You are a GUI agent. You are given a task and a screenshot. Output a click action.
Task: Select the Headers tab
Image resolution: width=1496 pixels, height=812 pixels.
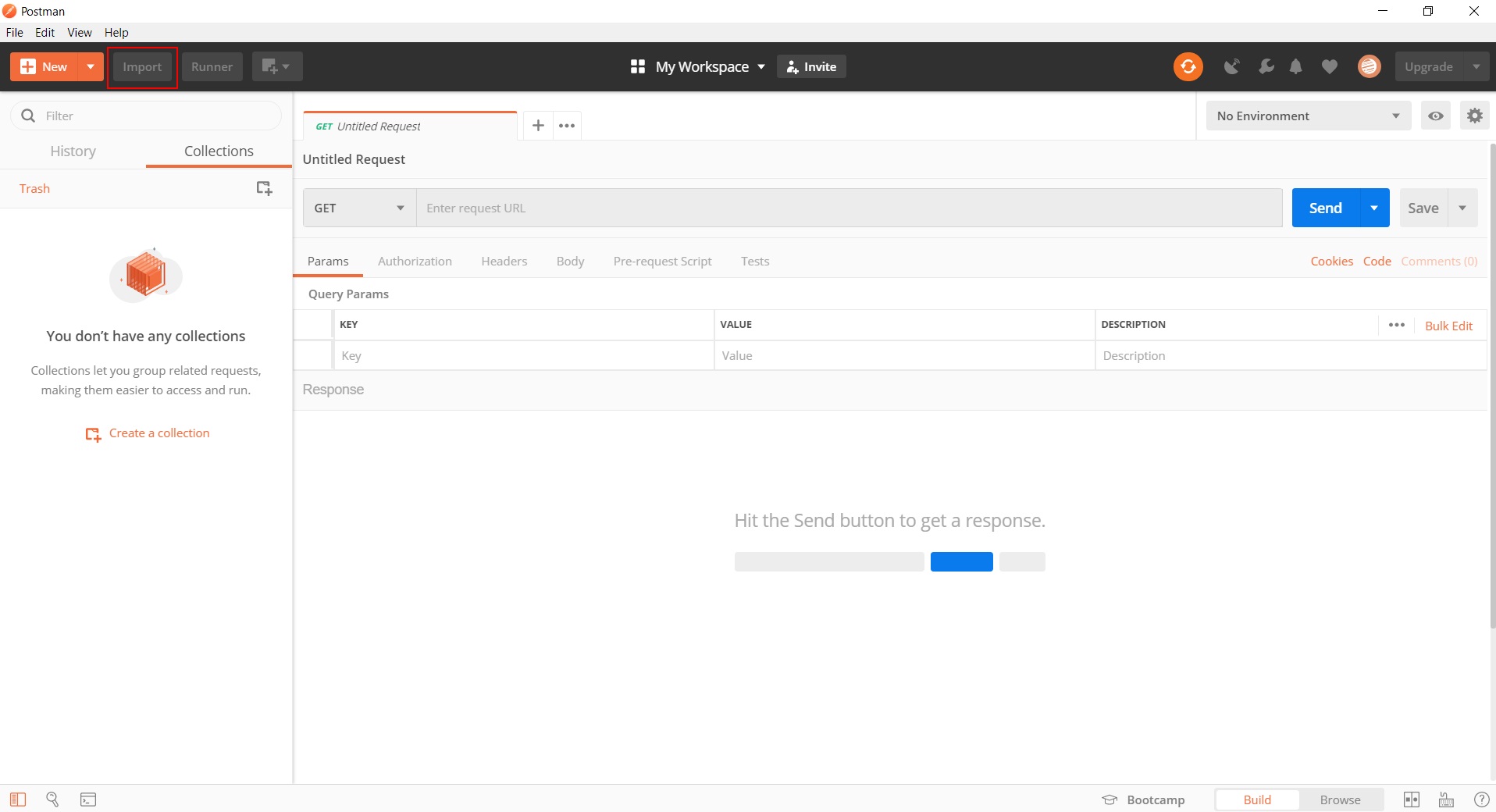504,261
